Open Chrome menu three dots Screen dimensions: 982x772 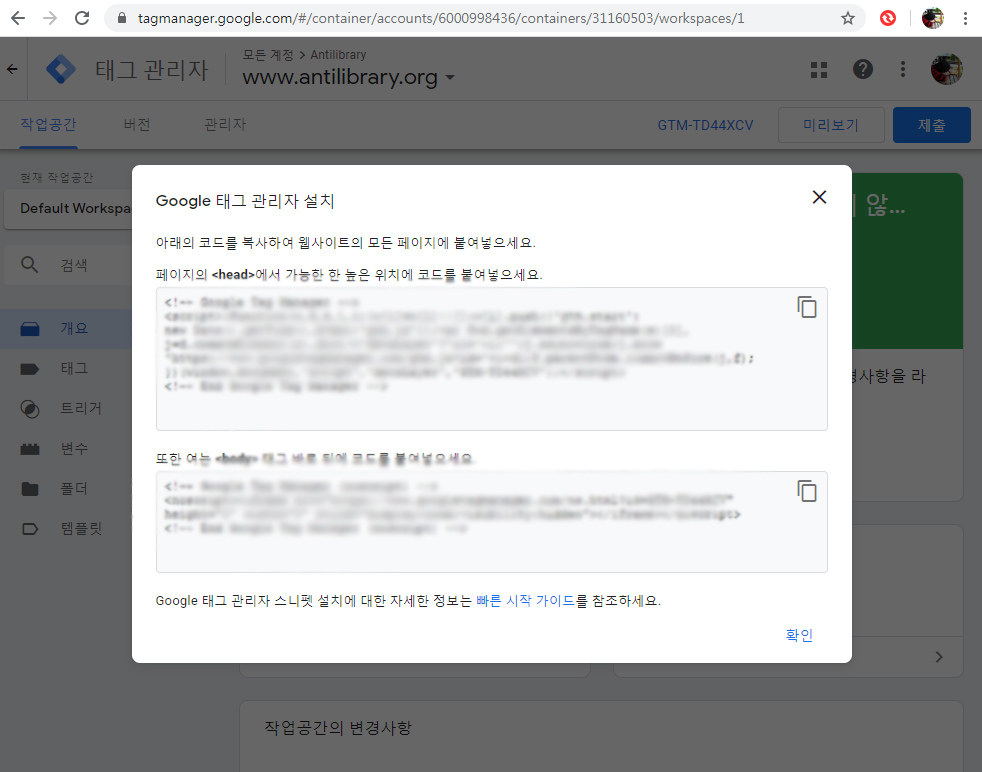tap(965, 18)
